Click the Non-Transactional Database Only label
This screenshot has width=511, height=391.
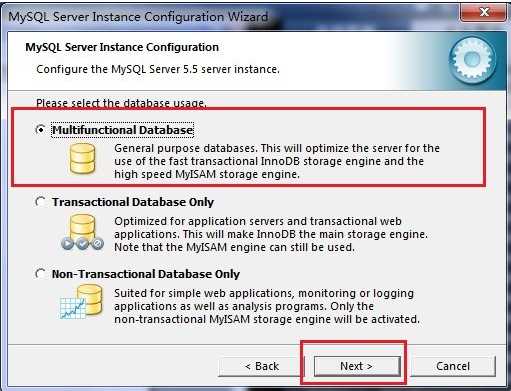click(146, 274)
